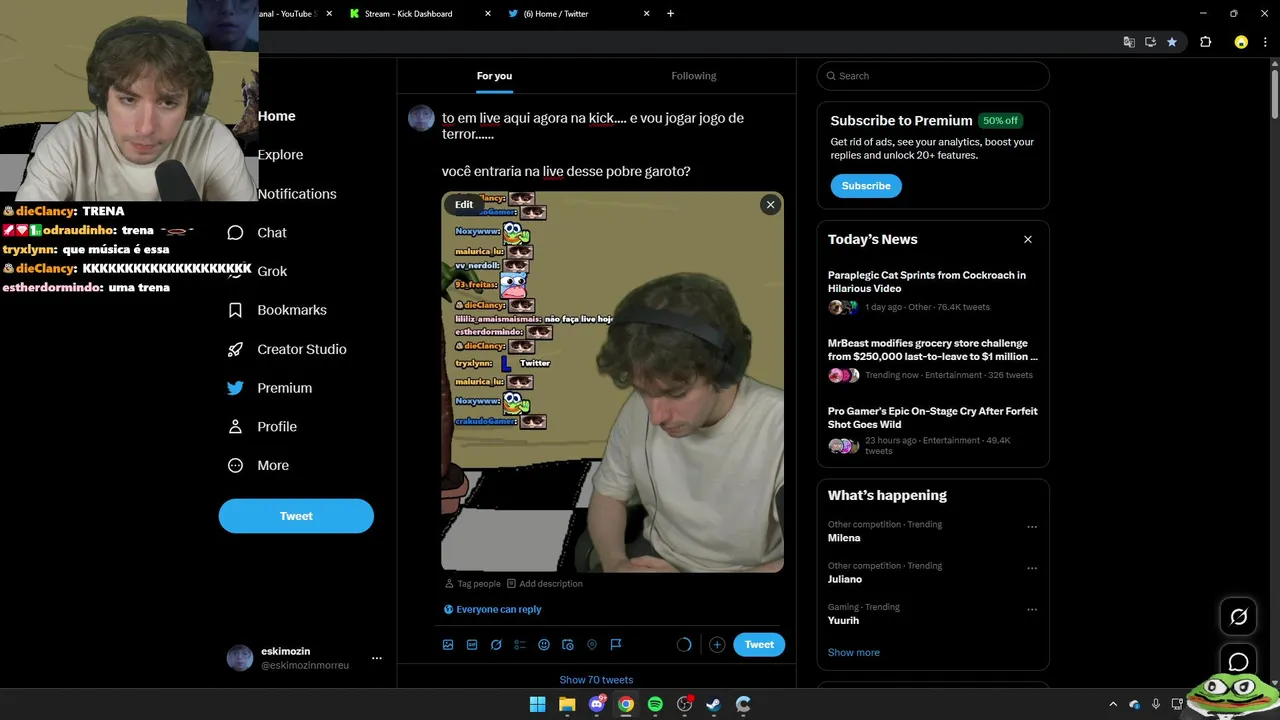Open MrBeast grocery store challenge story
1280x720 pixels.
[933, 359]
